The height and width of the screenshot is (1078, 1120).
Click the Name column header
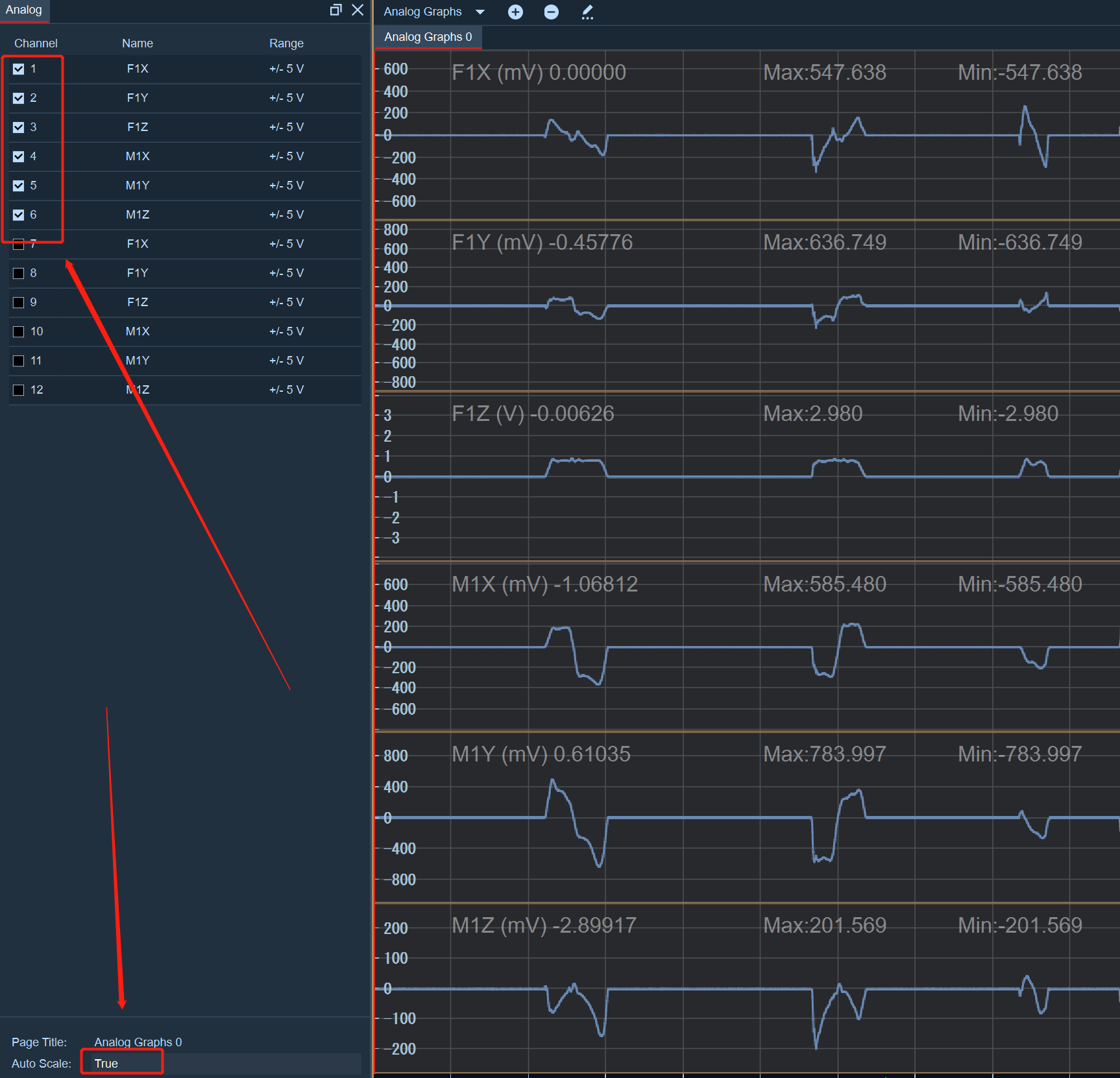tap(138, 43)
